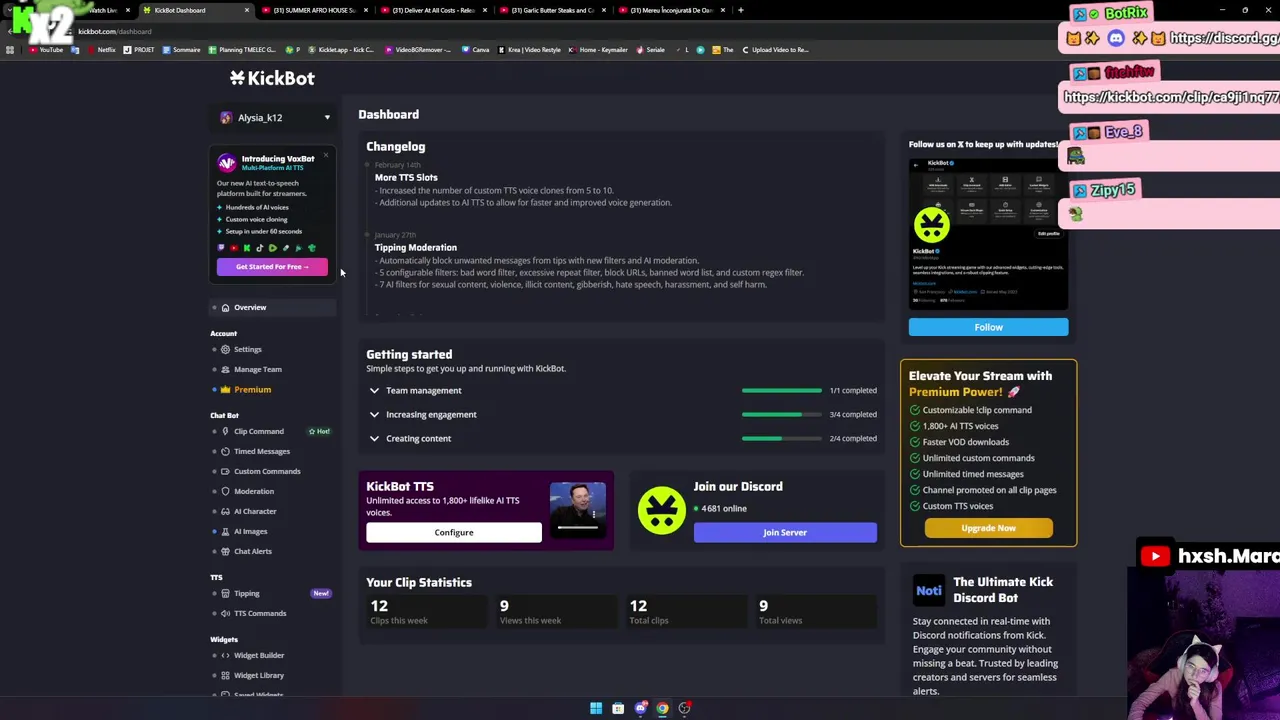This screenshot has width=1280, height=720.
Task: Click the Premium crown icon
Action: coord(225,390)
